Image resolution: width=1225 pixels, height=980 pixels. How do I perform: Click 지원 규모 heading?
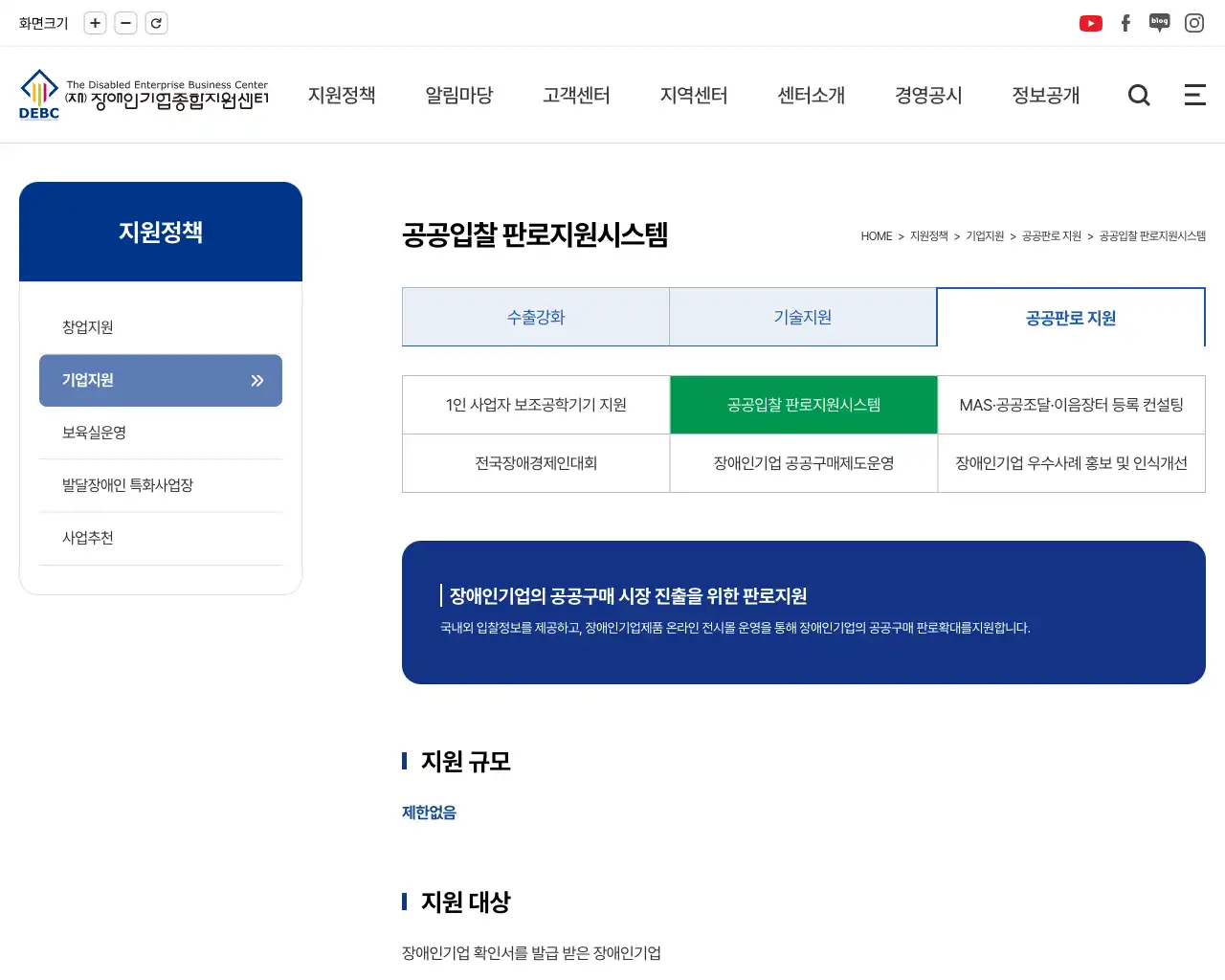466,762
